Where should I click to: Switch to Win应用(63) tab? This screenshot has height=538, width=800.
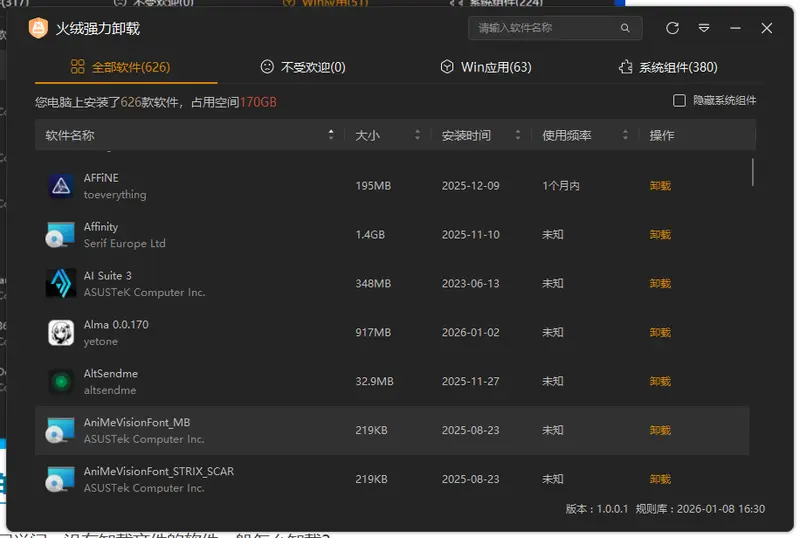pyautogui.click(x=486, y=67)
